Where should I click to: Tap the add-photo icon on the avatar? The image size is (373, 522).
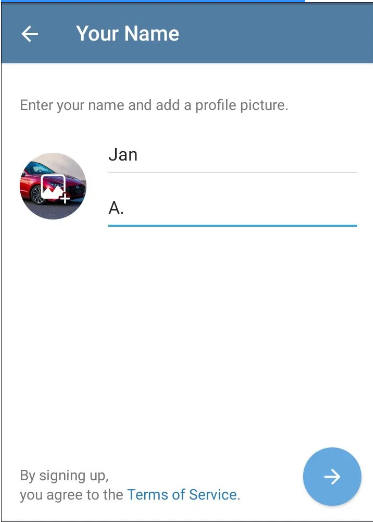click(x=55, y=188)
